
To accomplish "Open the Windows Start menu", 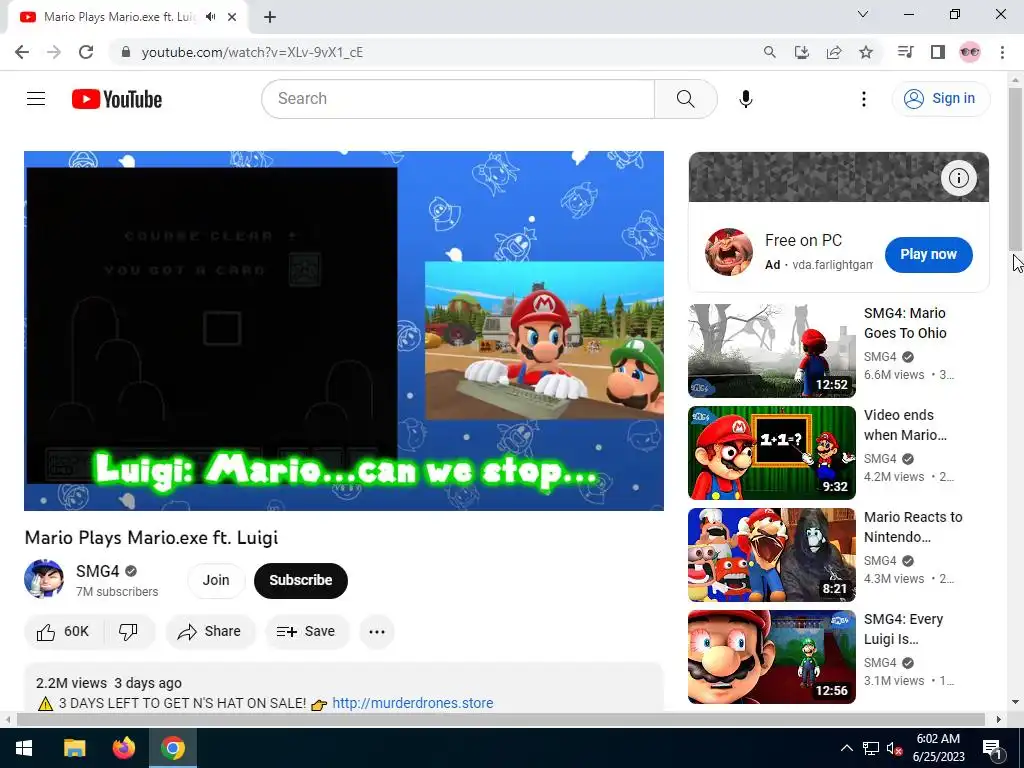I will click(x=24, y=748).
